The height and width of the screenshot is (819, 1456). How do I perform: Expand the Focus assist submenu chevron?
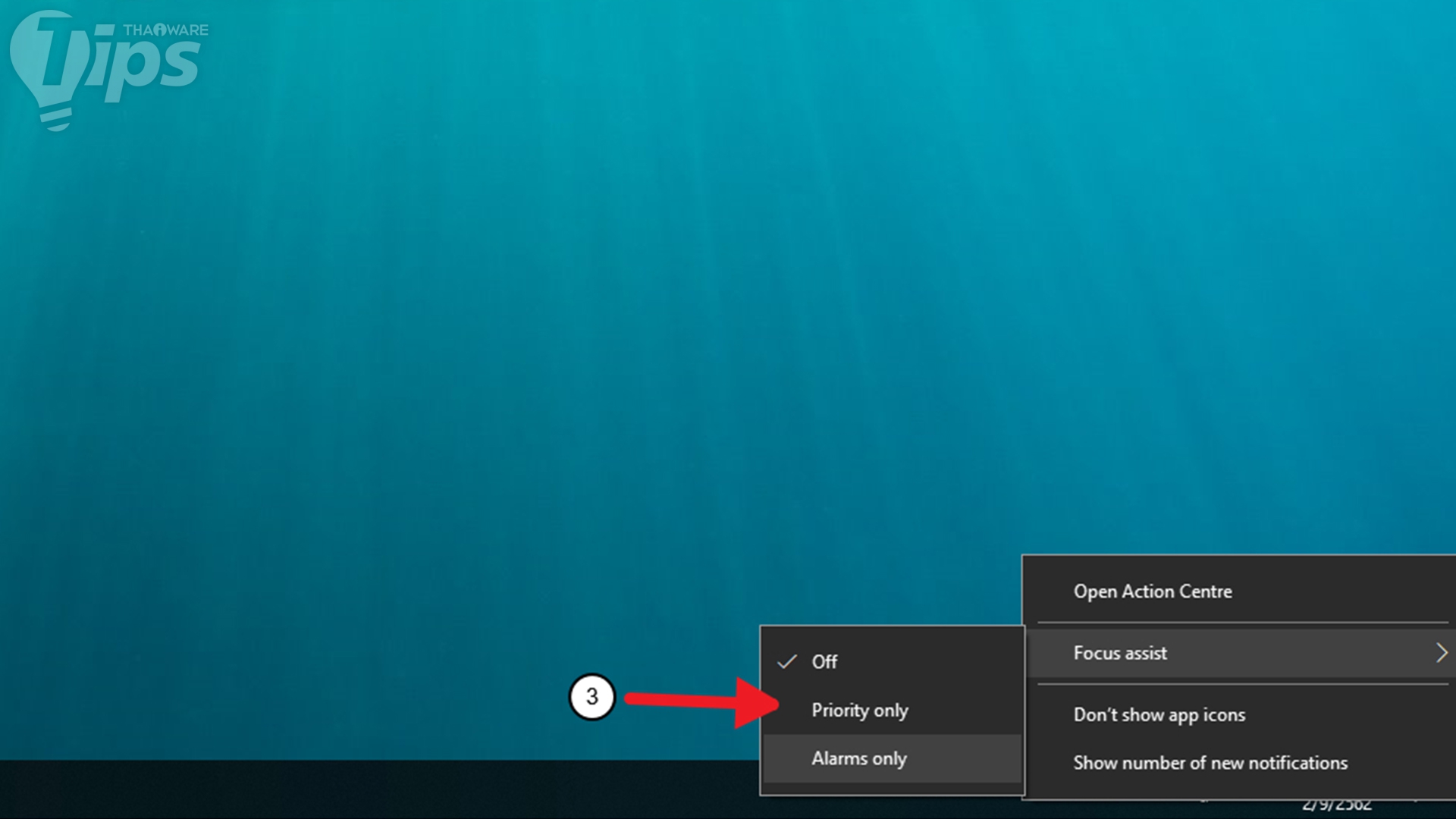click(1441, 653)
